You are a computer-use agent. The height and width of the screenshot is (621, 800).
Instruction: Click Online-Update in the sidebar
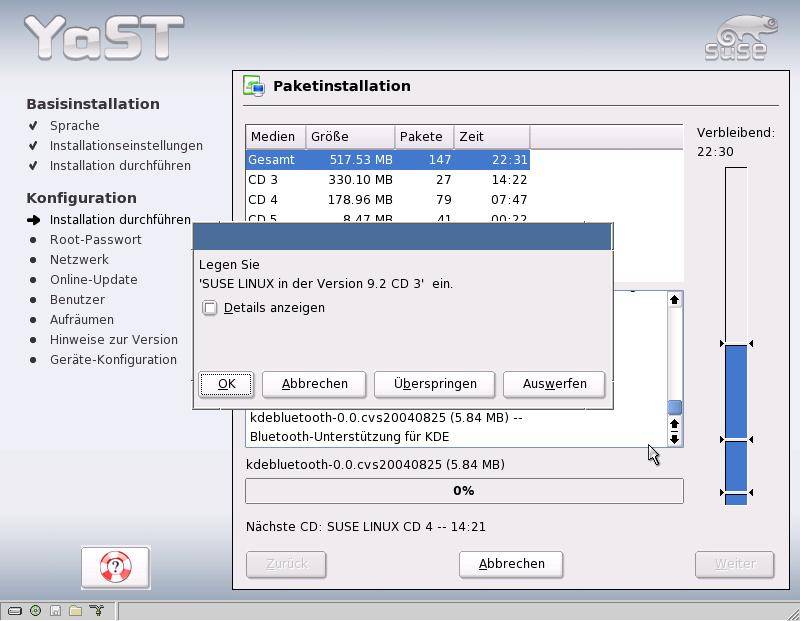coord(93,280)
